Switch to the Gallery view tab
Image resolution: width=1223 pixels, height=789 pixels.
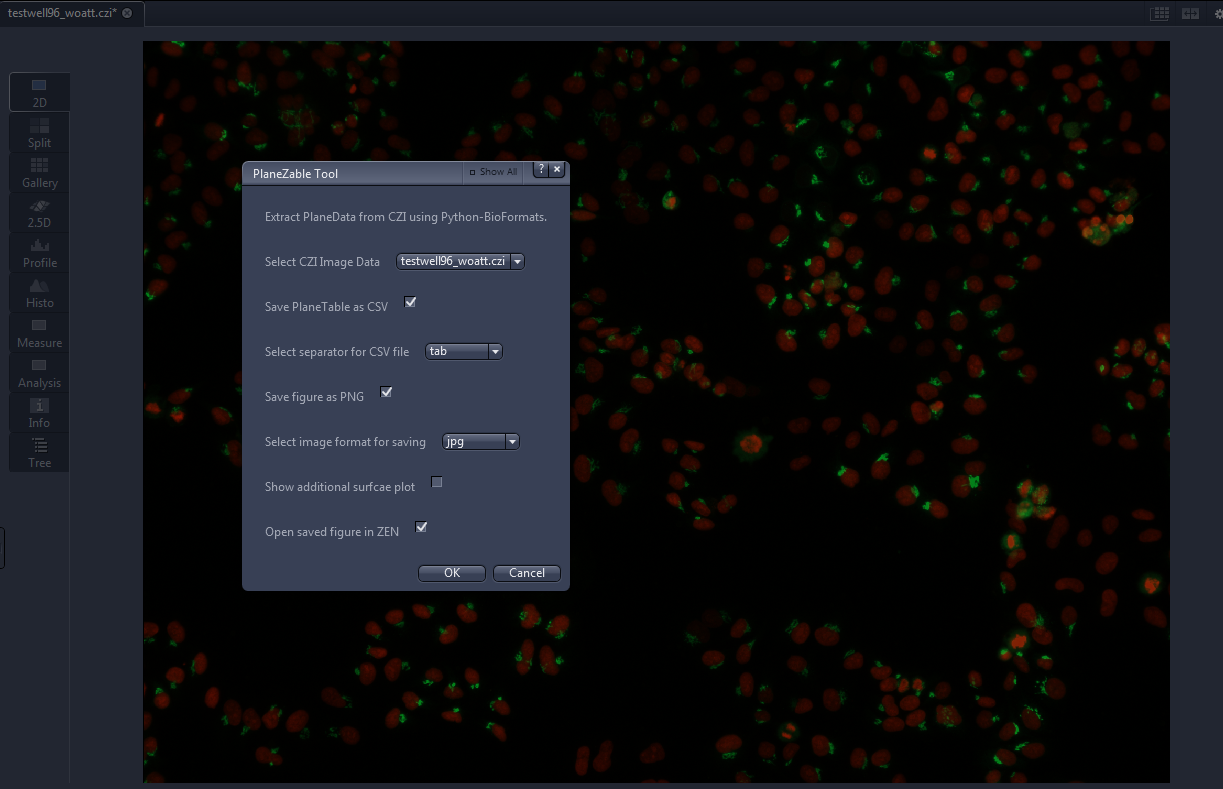39,172
